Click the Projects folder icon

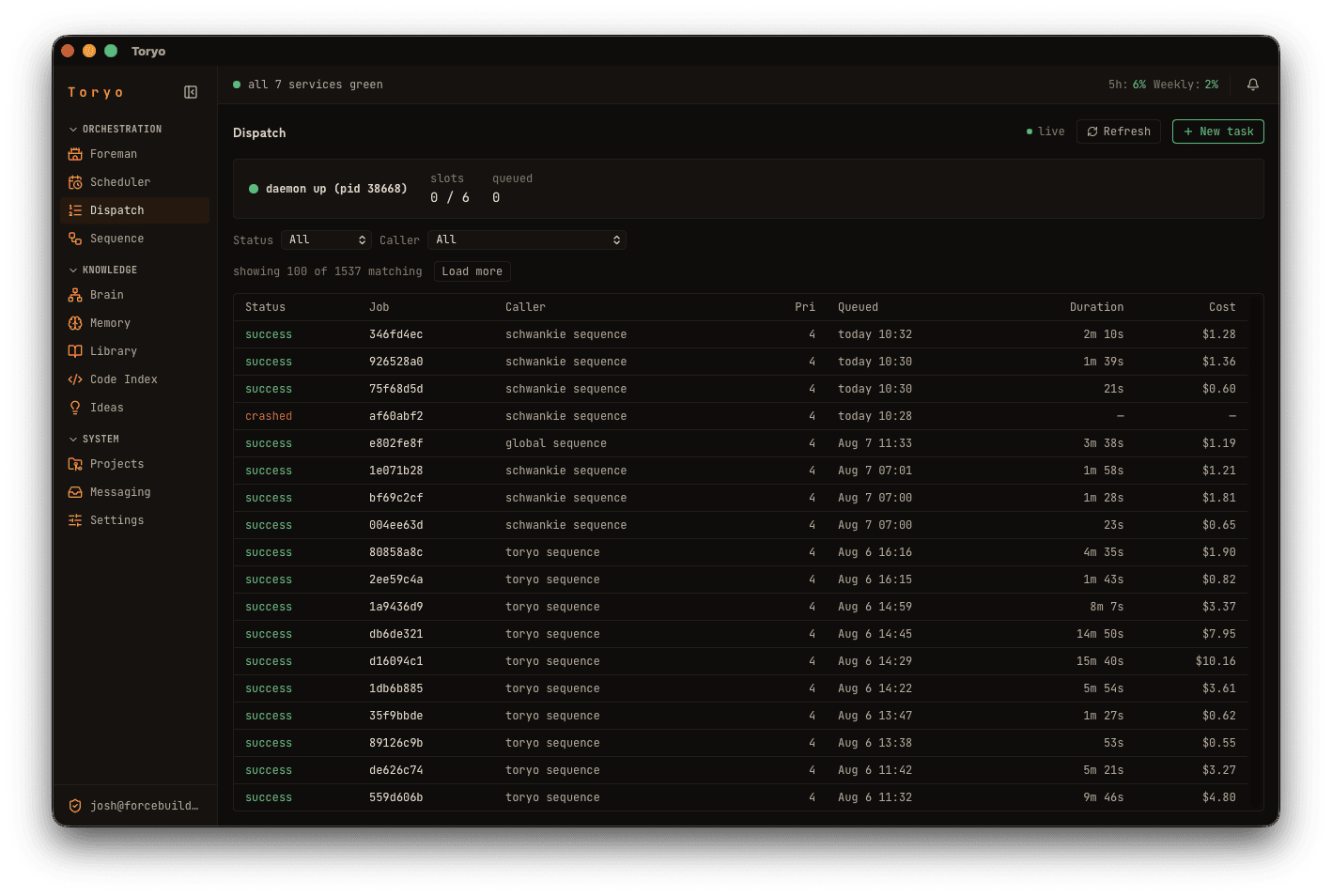coord(75,464)
